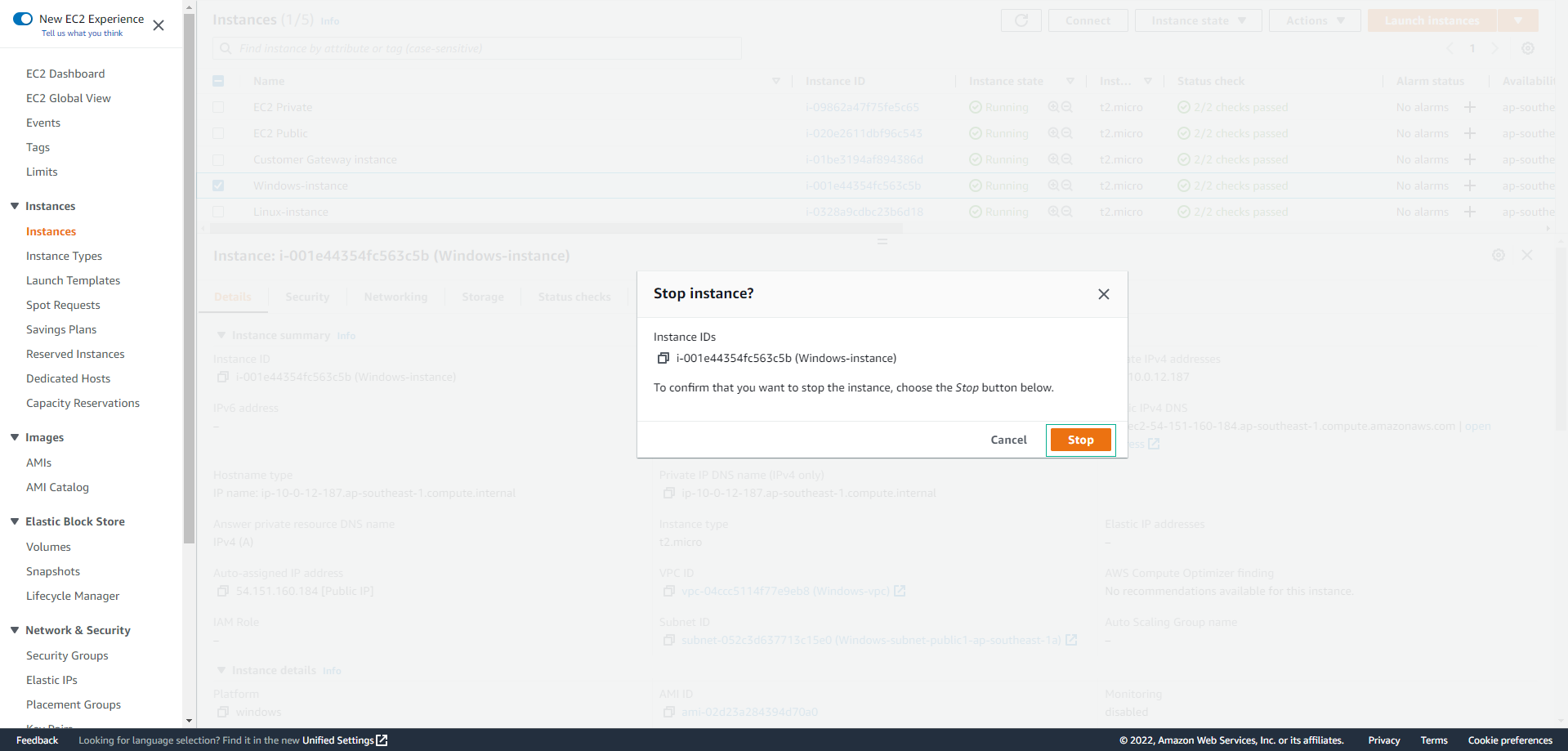Open Instance Types page
Image resolution: width=1568 pixels, height=751 pixels.
tap(64, 256)
